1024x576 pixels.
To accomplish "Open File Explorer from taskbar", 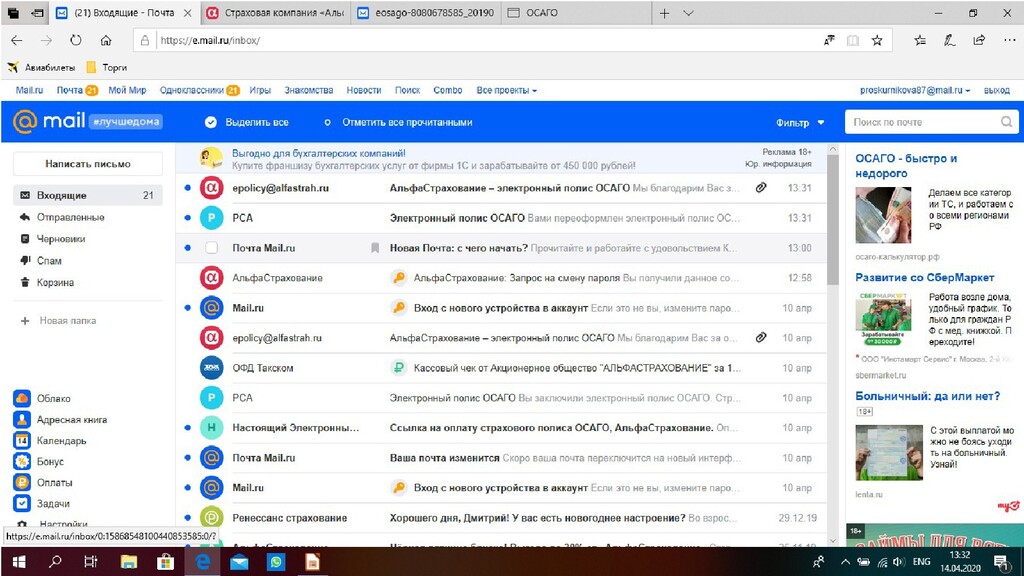I will pyautogui.click(x=129, y=562).
